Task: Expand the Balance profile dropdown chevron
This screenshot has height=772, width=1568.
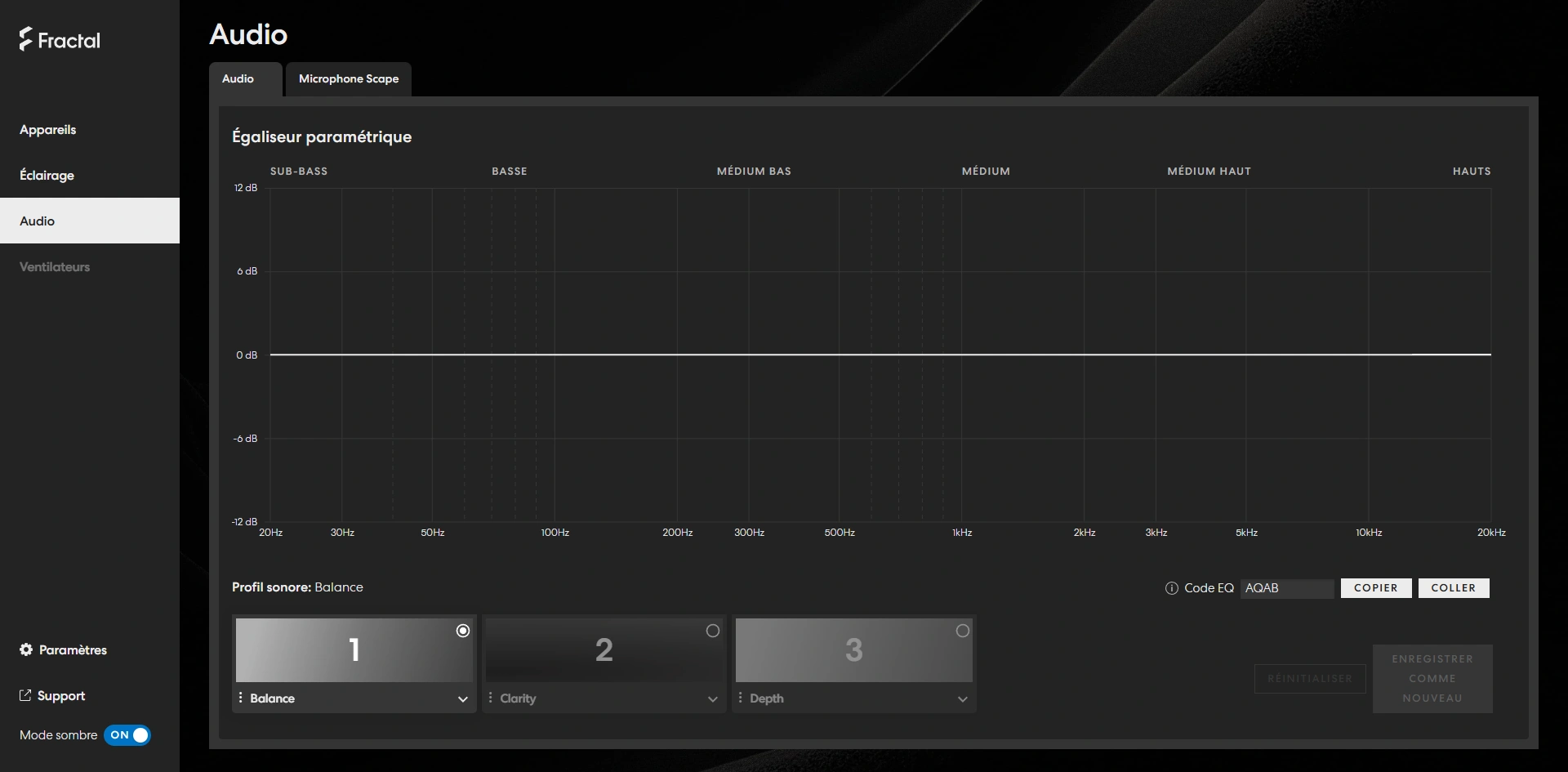Action: (463, 699)
